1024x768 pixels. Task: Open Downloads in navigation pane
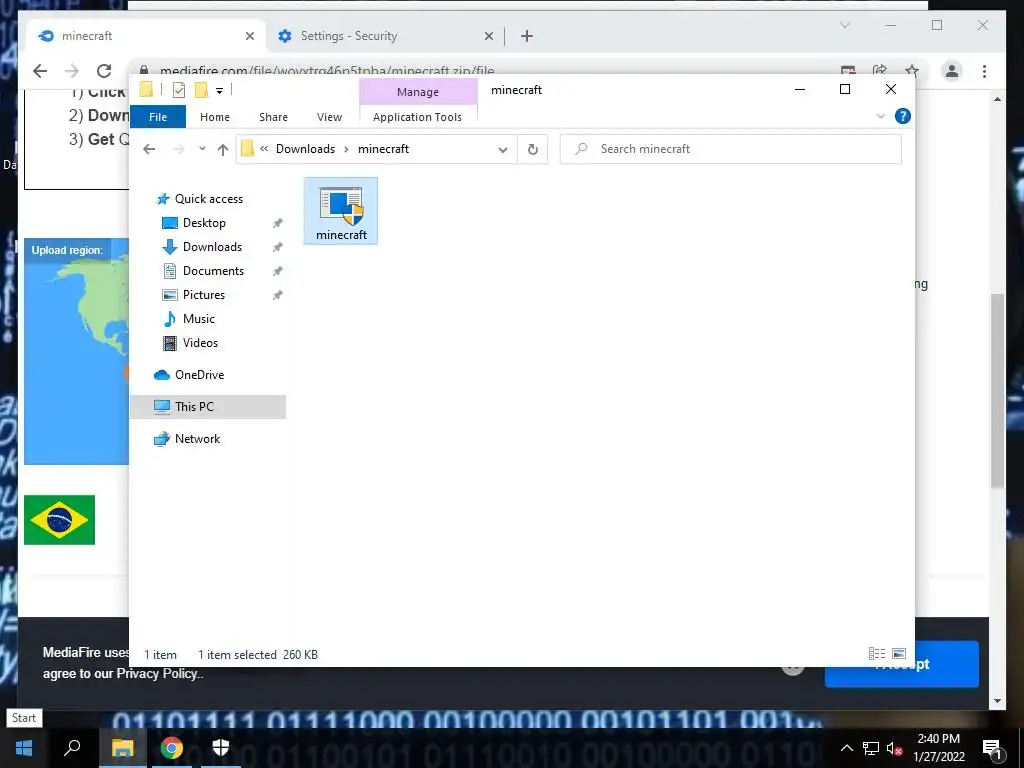(212, 247)
